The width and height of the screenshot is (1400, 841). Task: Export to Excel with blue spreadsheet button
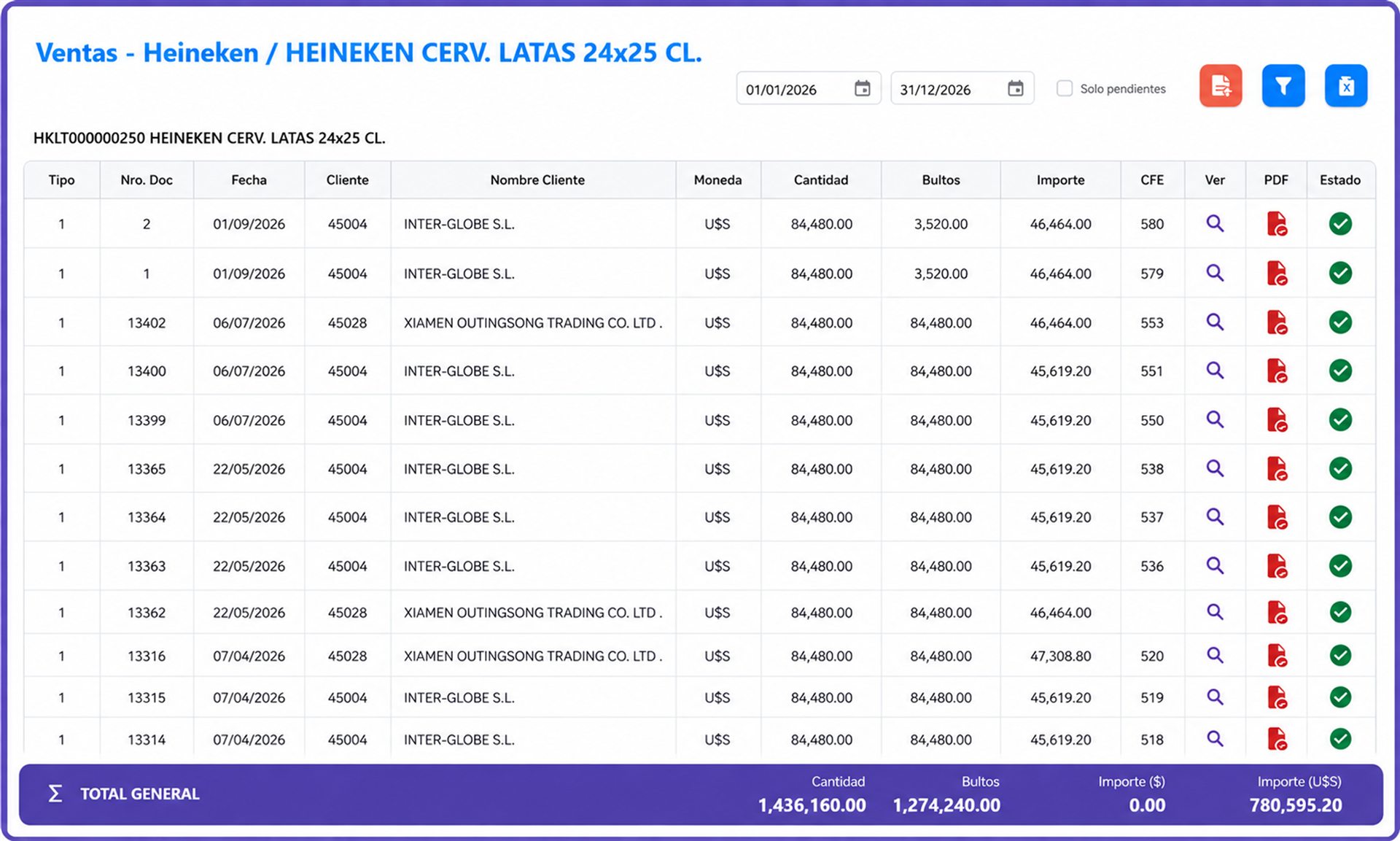1346,86
